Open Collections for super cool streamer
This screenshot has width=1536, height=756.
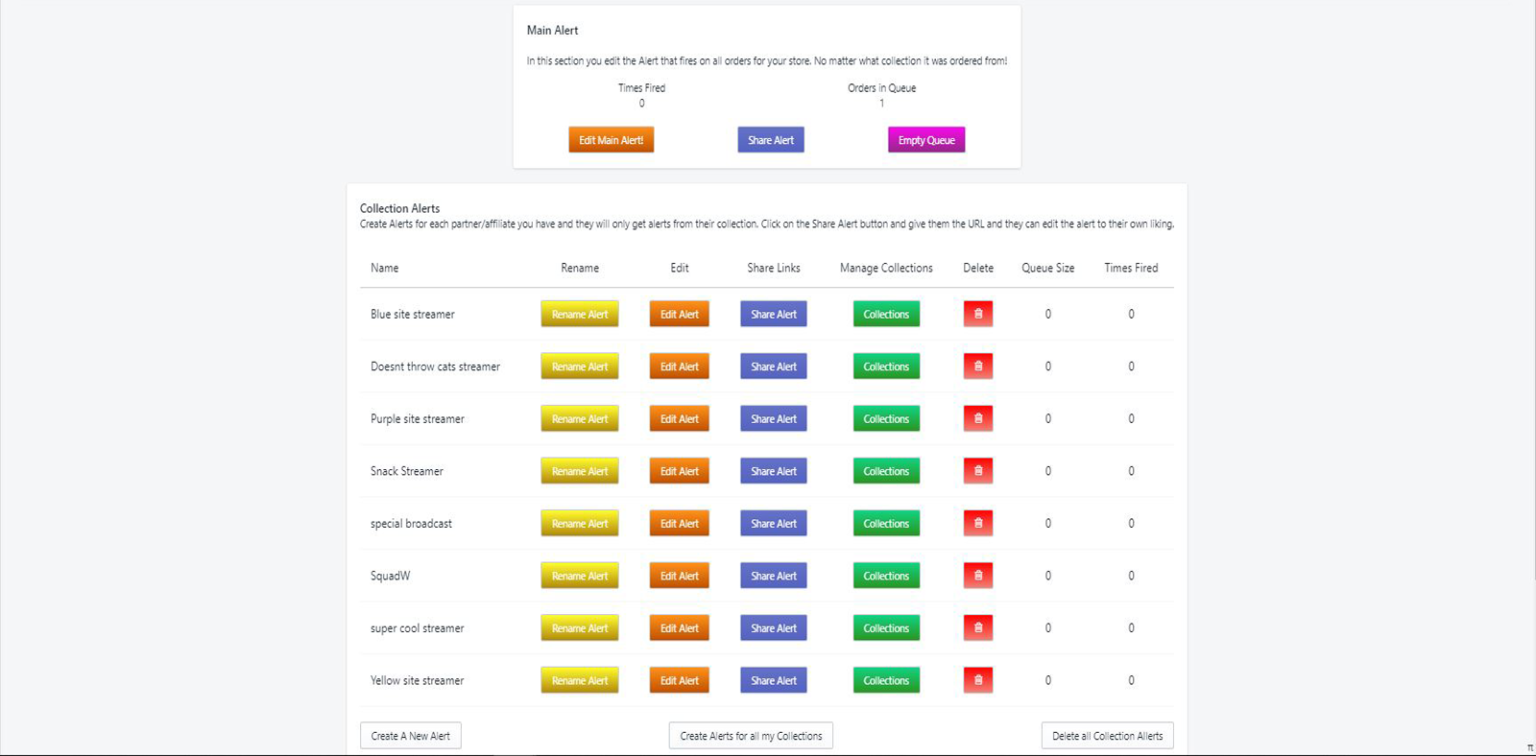point(886,628)
